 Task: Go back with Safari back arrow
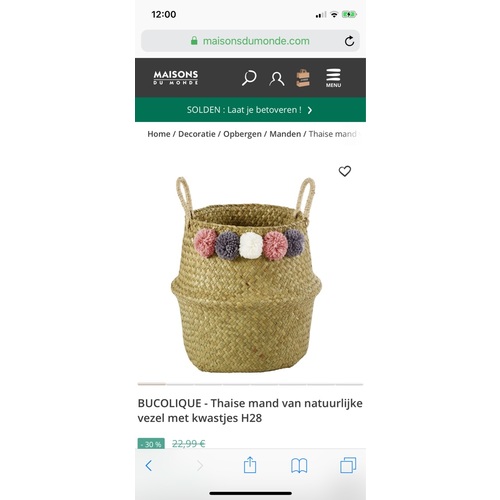click(149, 465)
